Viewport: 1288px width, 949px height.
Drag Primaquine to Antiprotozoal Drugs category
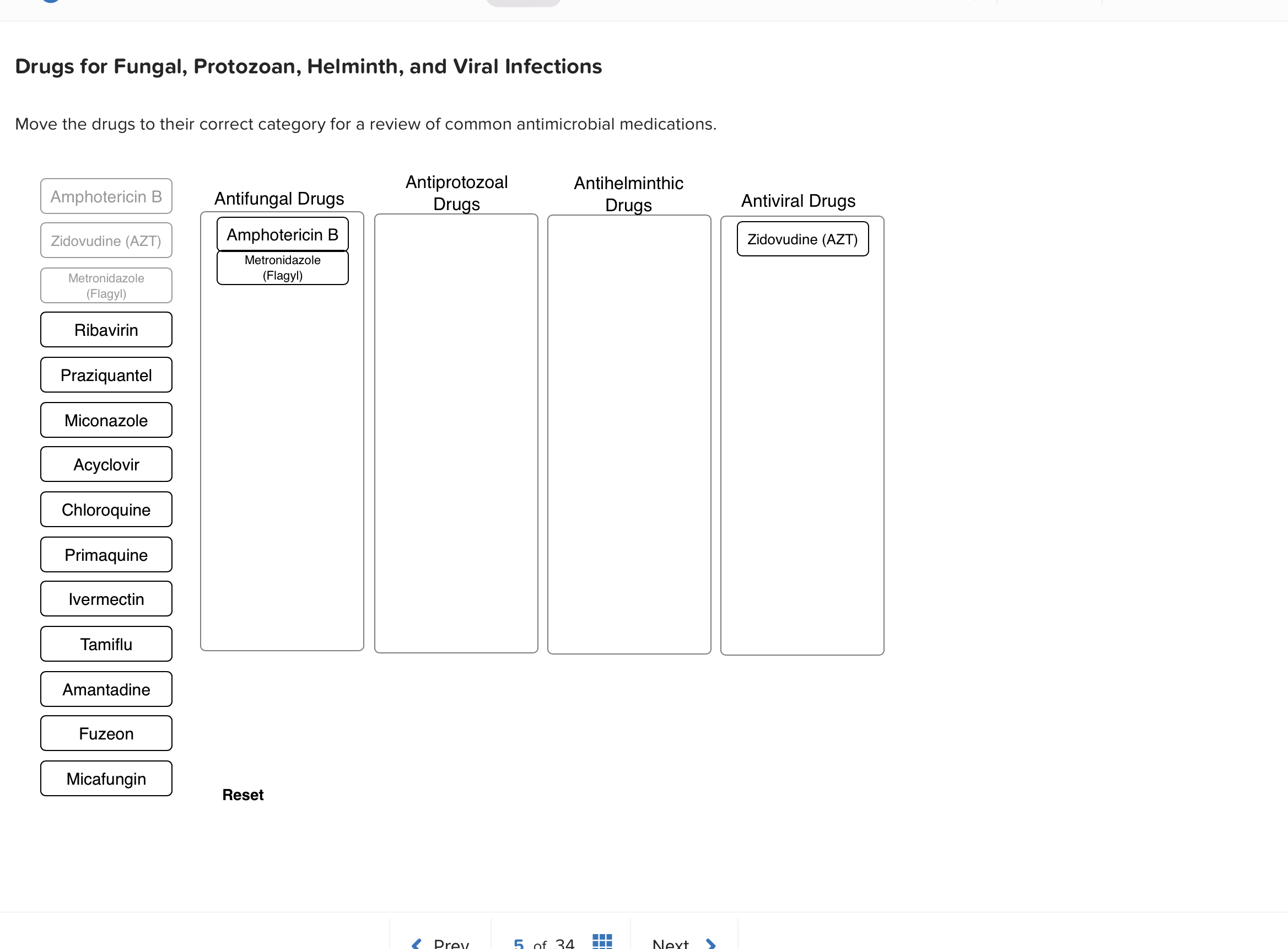106,554
